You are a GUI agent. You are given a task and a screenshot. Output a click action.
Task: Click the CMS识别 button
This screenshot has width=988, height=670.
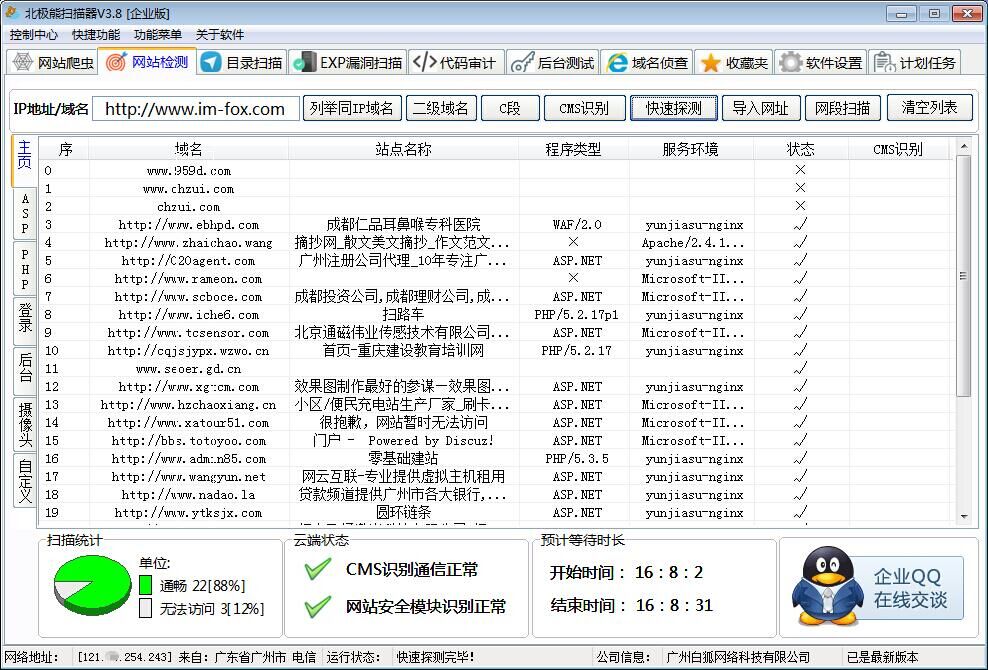point(584,108)
